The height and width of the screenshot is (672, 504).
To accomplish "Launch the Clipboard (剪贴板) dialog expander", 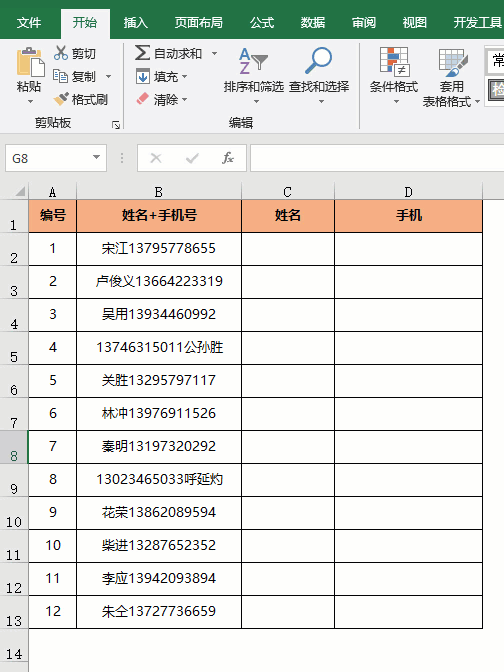I will point(116,125).
